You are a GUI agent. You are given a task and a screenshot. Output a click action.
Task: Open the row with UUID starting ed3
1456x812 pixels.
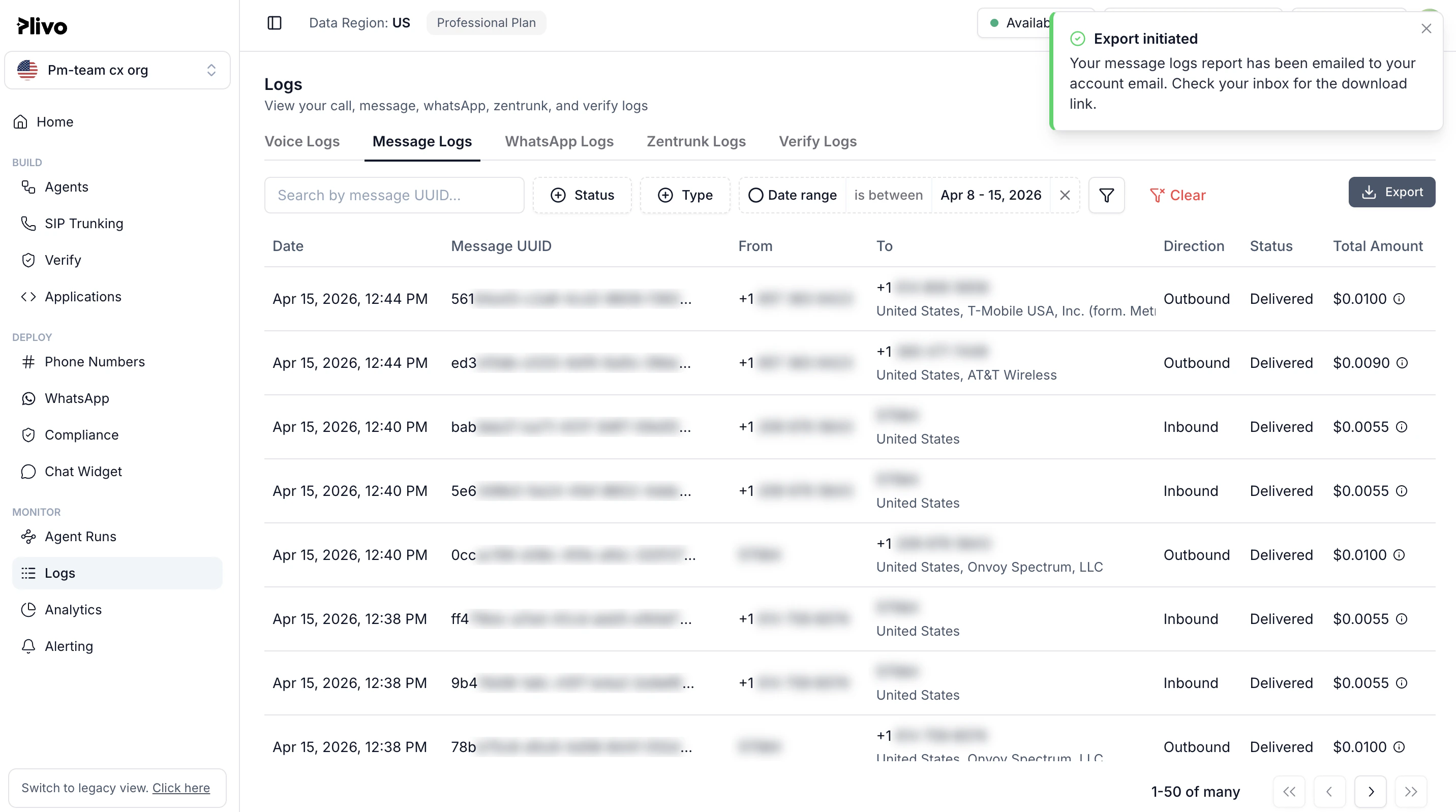click(x=850, y=363)
